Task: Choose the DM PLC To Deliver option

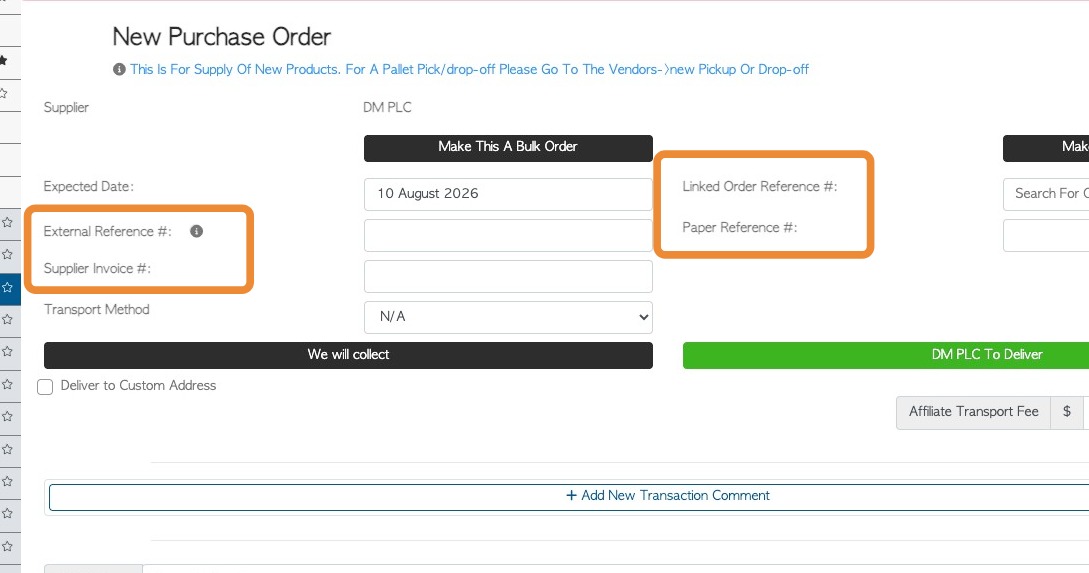Action: (886, 355)
